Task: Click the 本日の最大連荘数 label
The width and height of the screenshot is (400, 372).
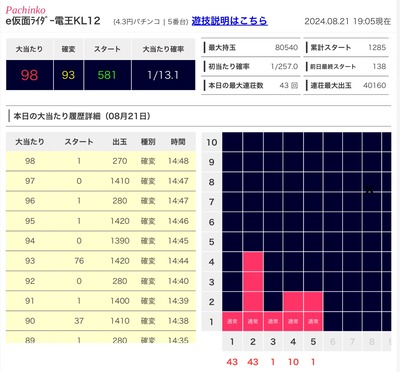Action: (236, 85)
